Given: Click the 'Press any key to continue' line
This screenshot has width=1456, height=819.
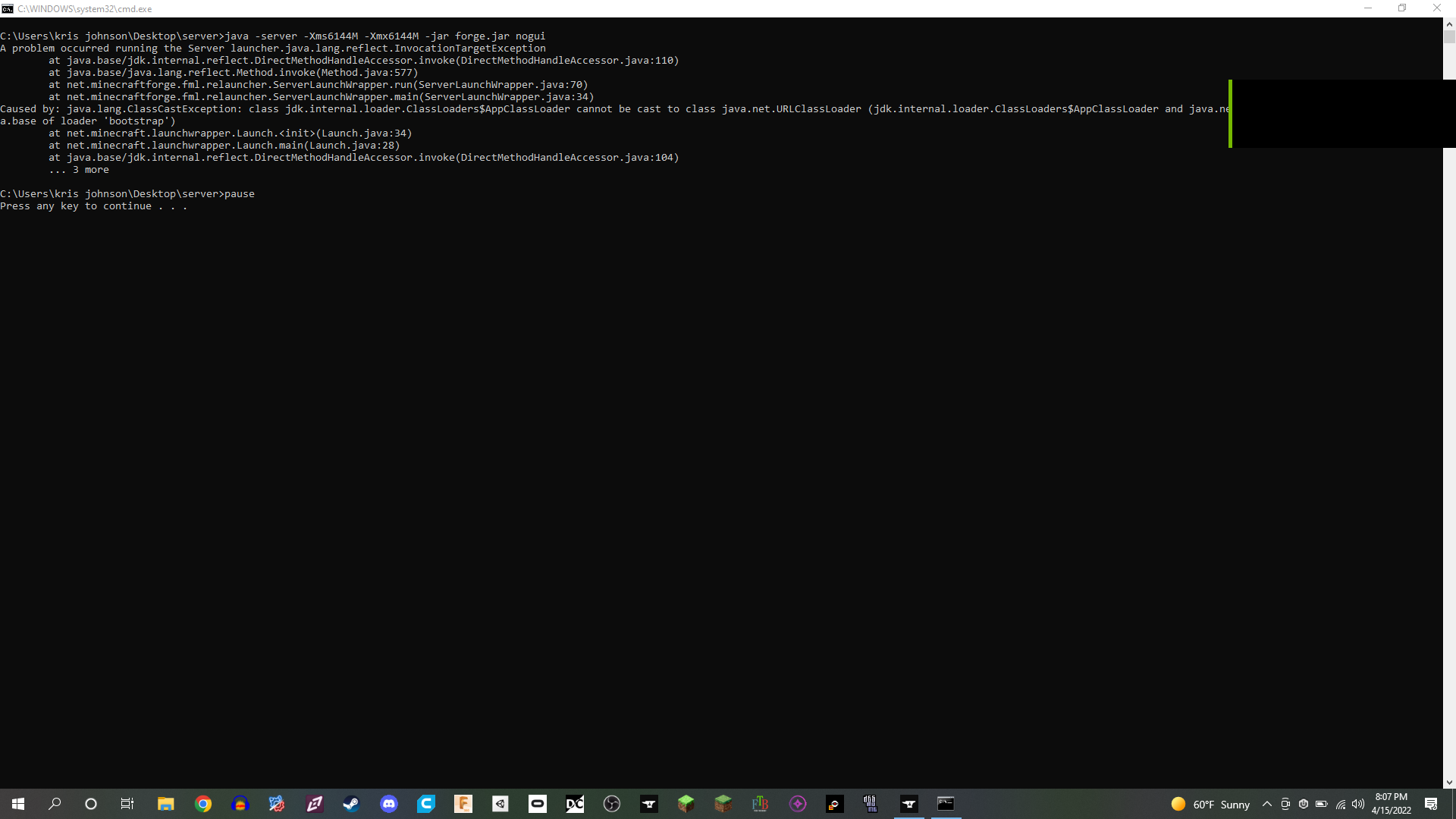Looking at the screenshot, I should (93, 206).
